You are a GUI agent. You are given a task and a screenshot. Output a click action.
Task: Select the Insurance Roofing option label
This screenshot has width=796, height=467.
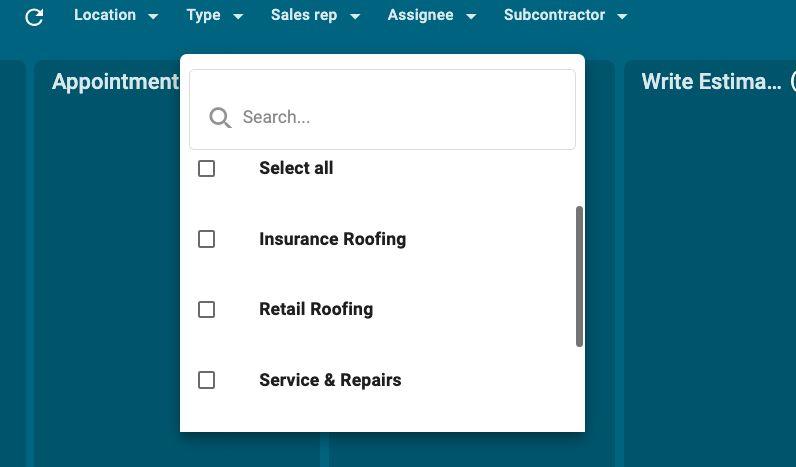tap(332, 239)
